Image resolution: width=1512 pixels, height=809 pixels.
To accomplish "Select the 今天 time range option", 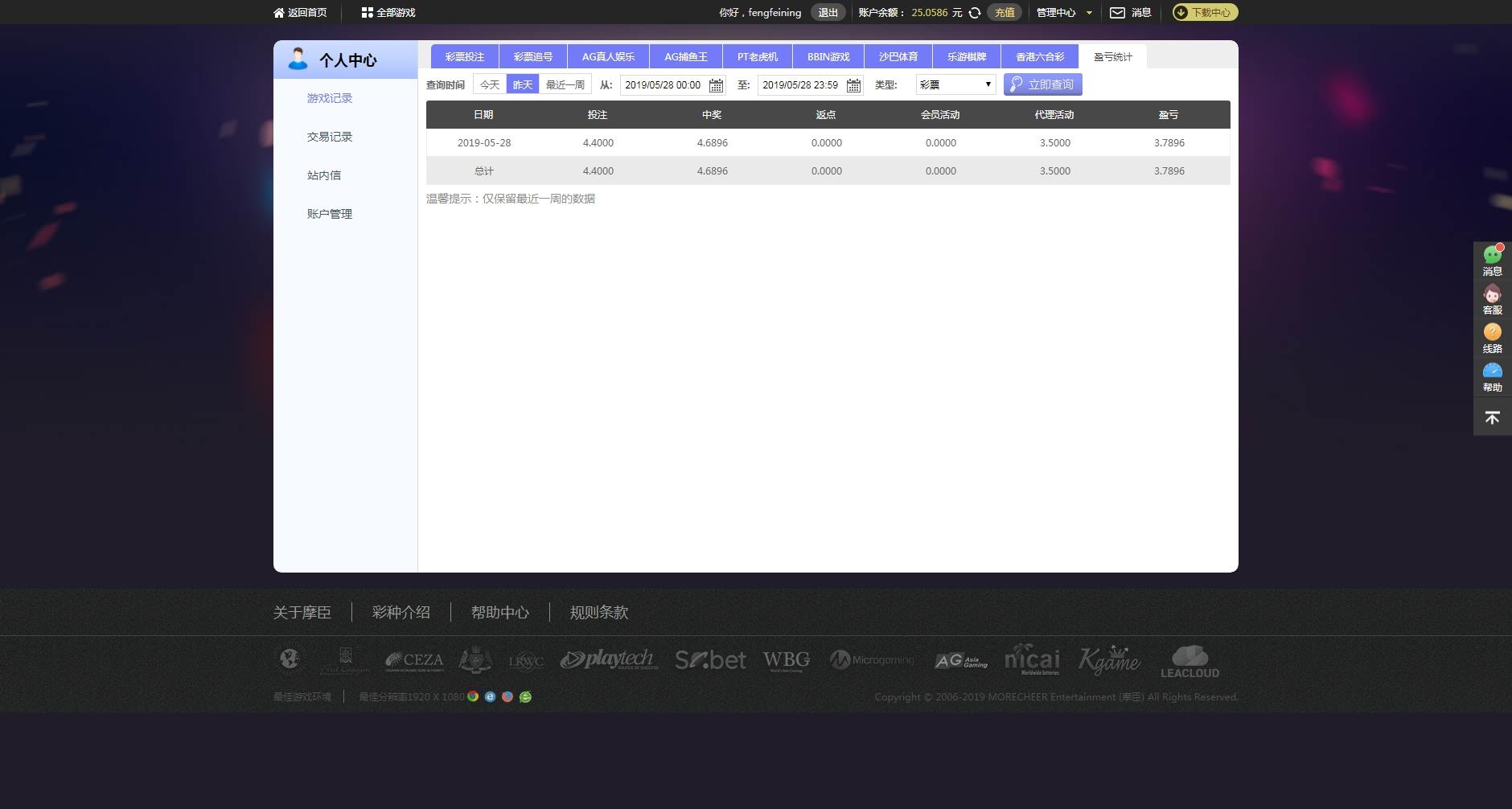I will [490, 84].
